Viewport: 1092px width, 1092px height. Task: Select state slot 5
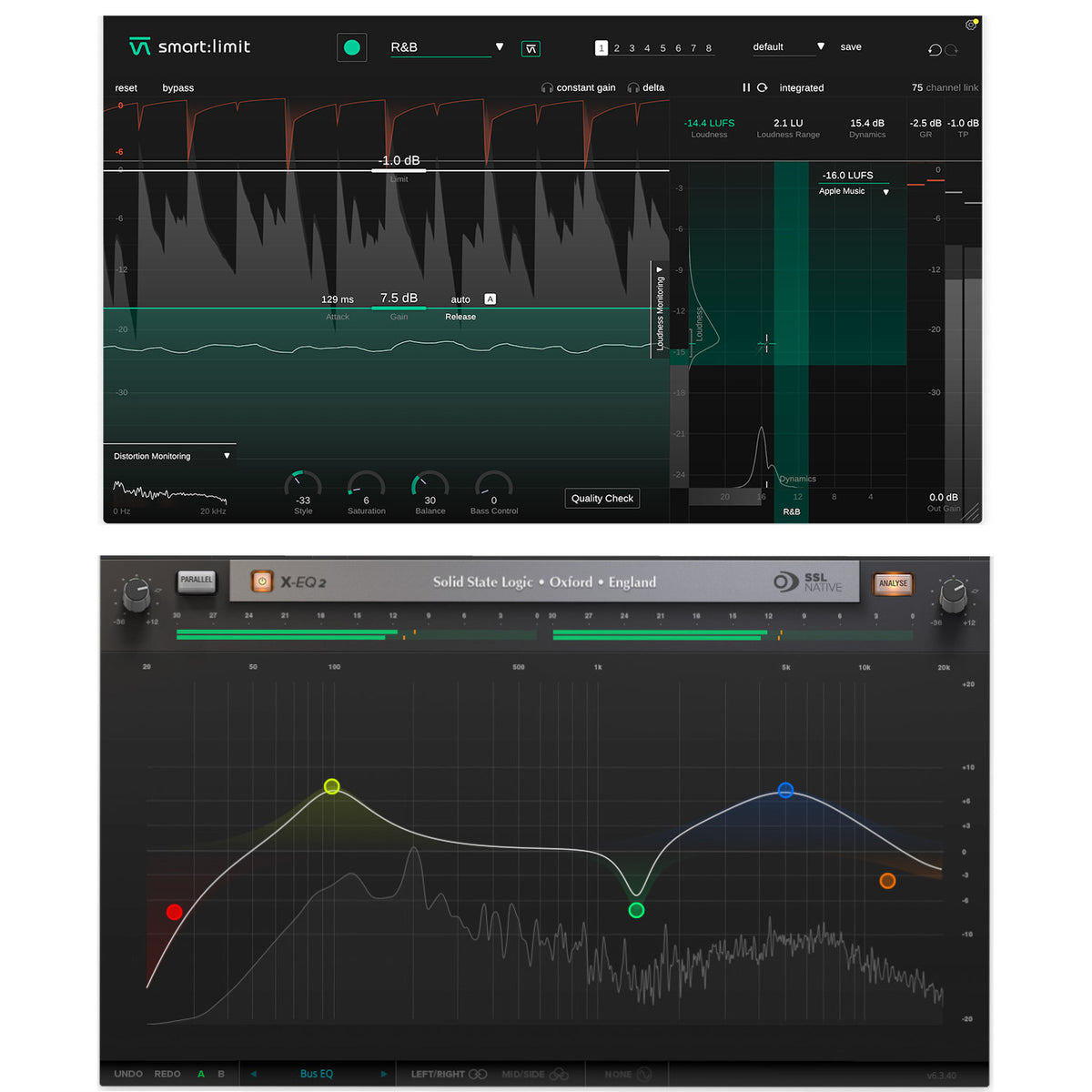coord(662,48)
